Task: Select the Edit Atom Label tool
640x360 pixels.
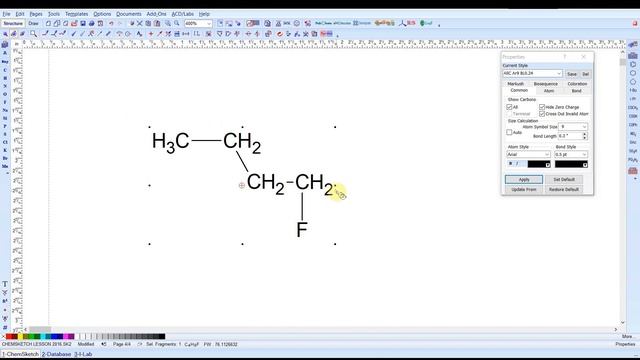Action: click(140, 34)
